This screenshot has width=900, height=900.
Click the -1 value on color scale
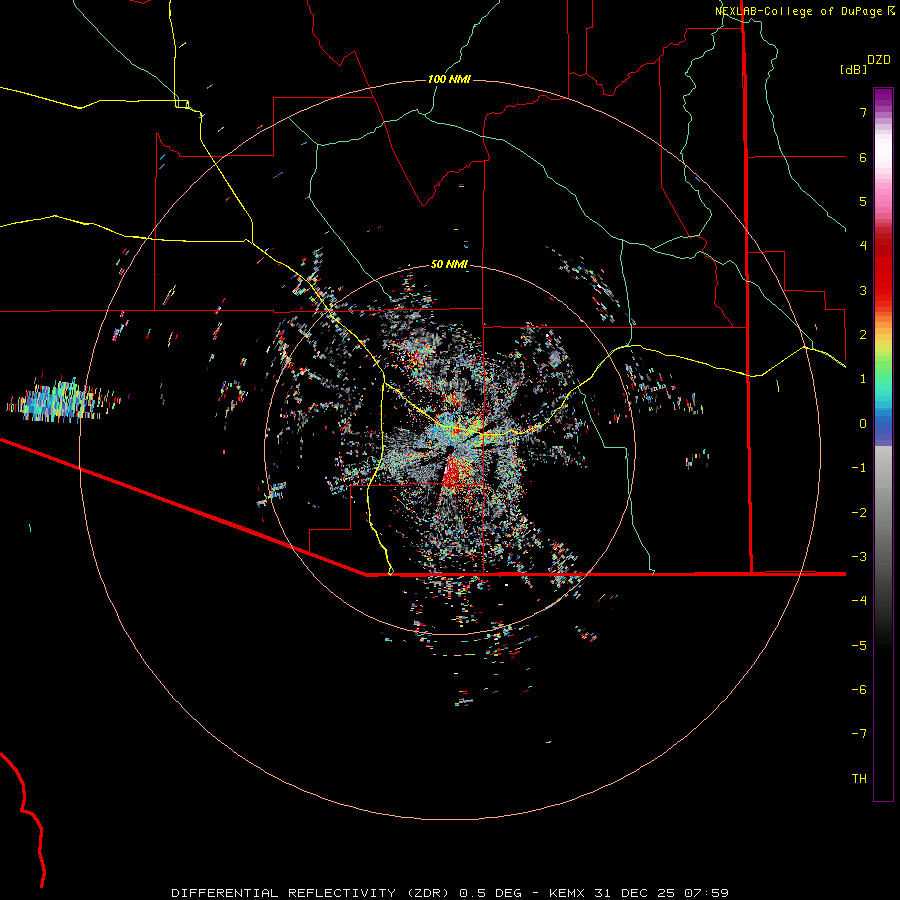[859, 468]
